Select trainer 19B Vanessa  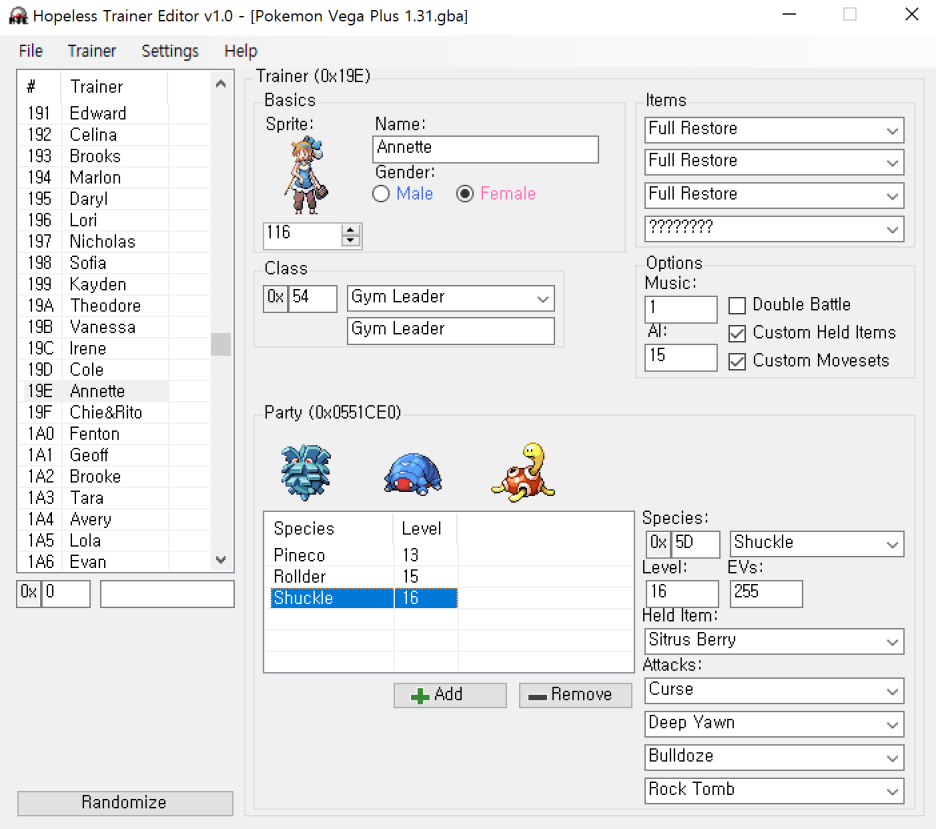[115, 327]
